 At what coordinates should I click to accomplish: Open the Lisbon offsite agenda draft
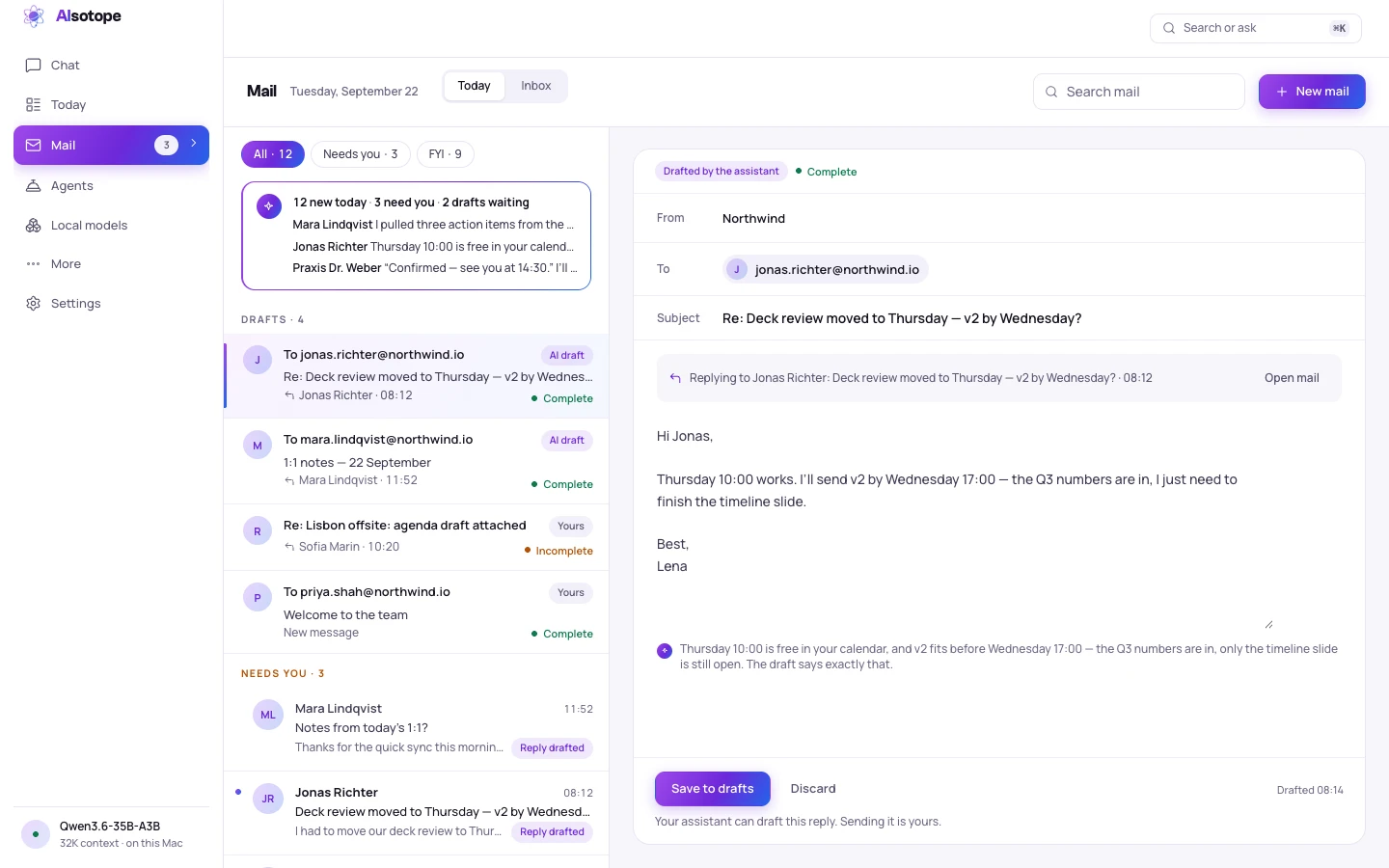(x=417, y=537)
